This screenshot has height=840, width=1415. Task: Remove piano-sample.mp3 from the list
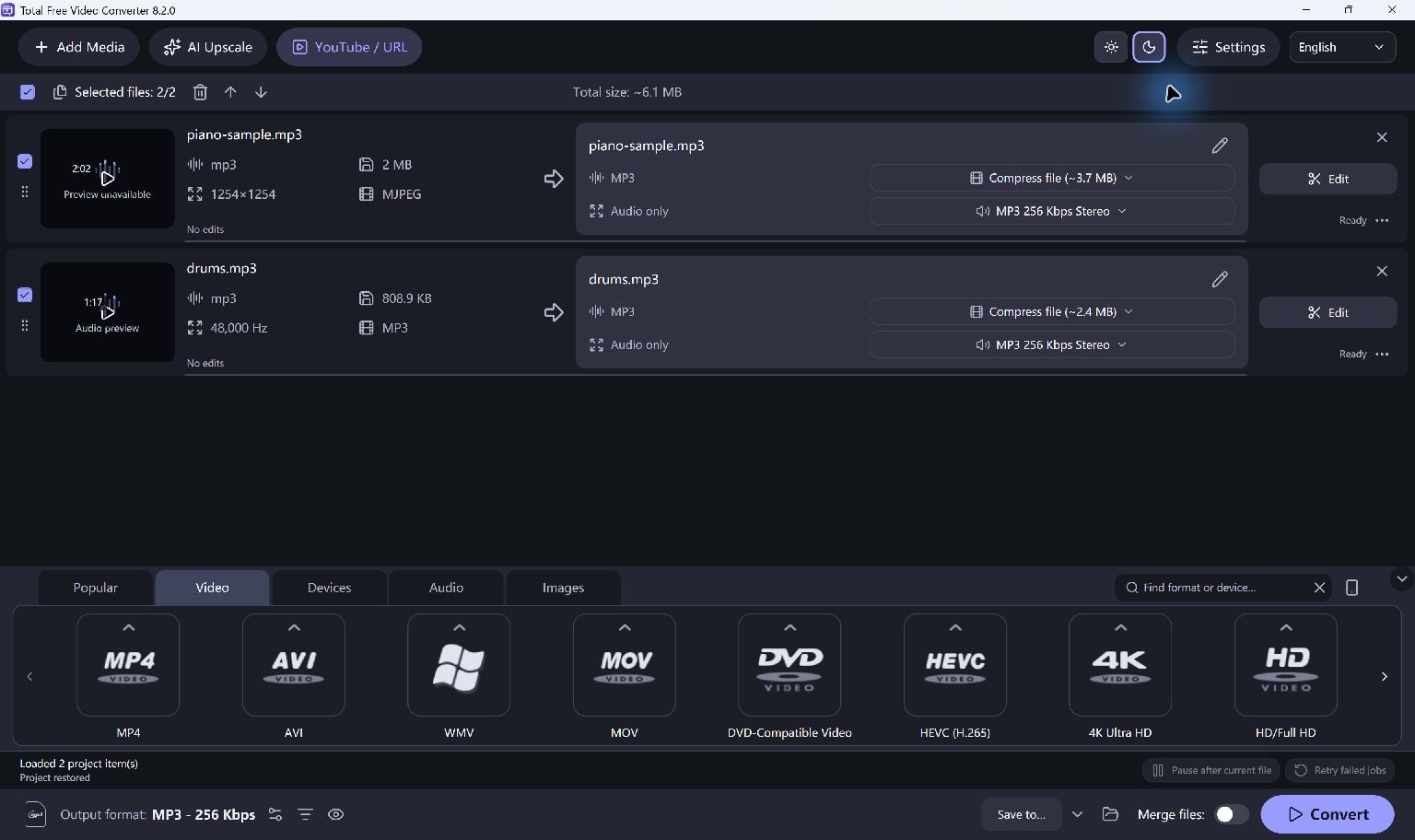point(1382,137)
